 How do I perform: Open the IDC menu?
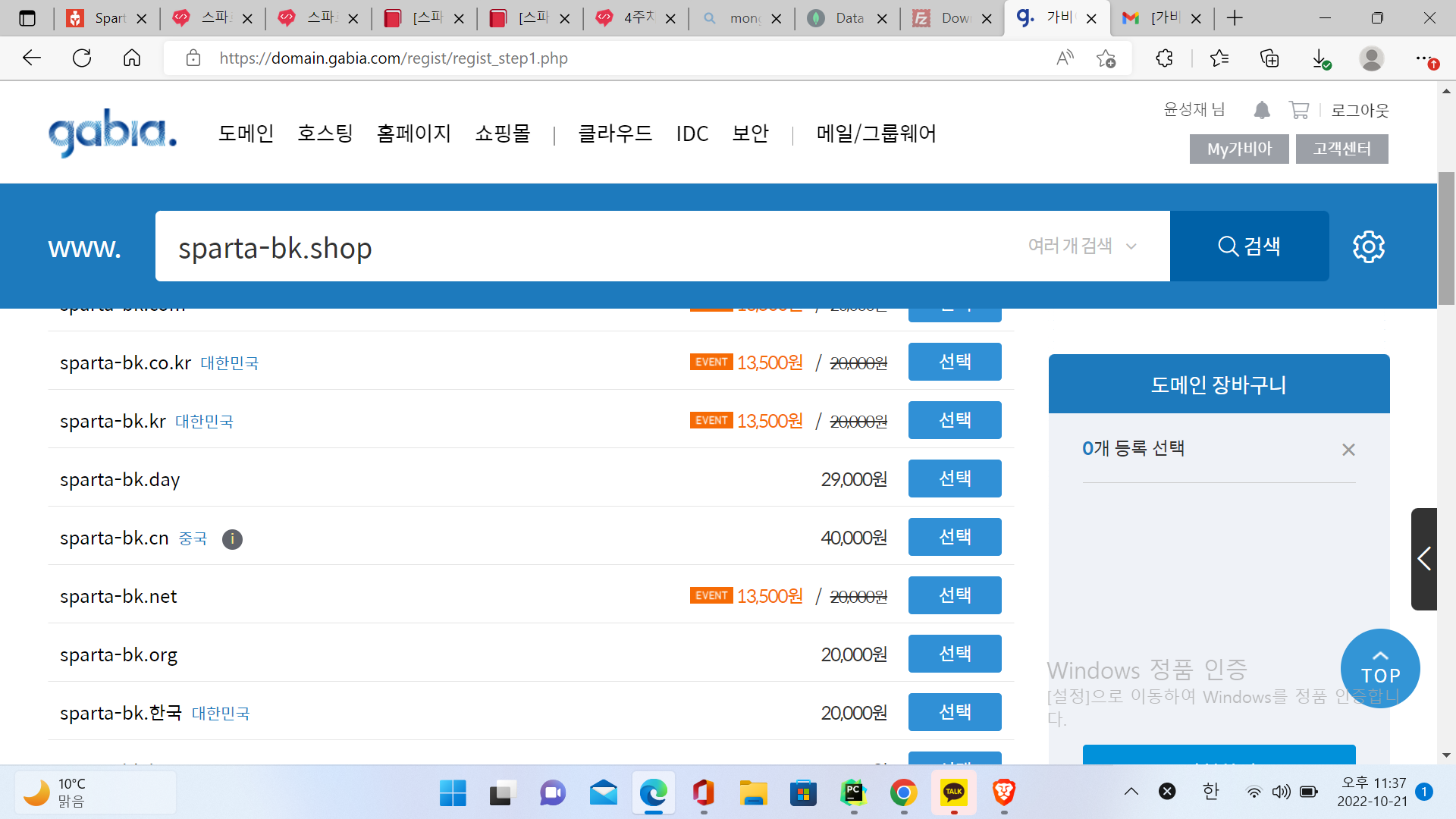(692, 133)
